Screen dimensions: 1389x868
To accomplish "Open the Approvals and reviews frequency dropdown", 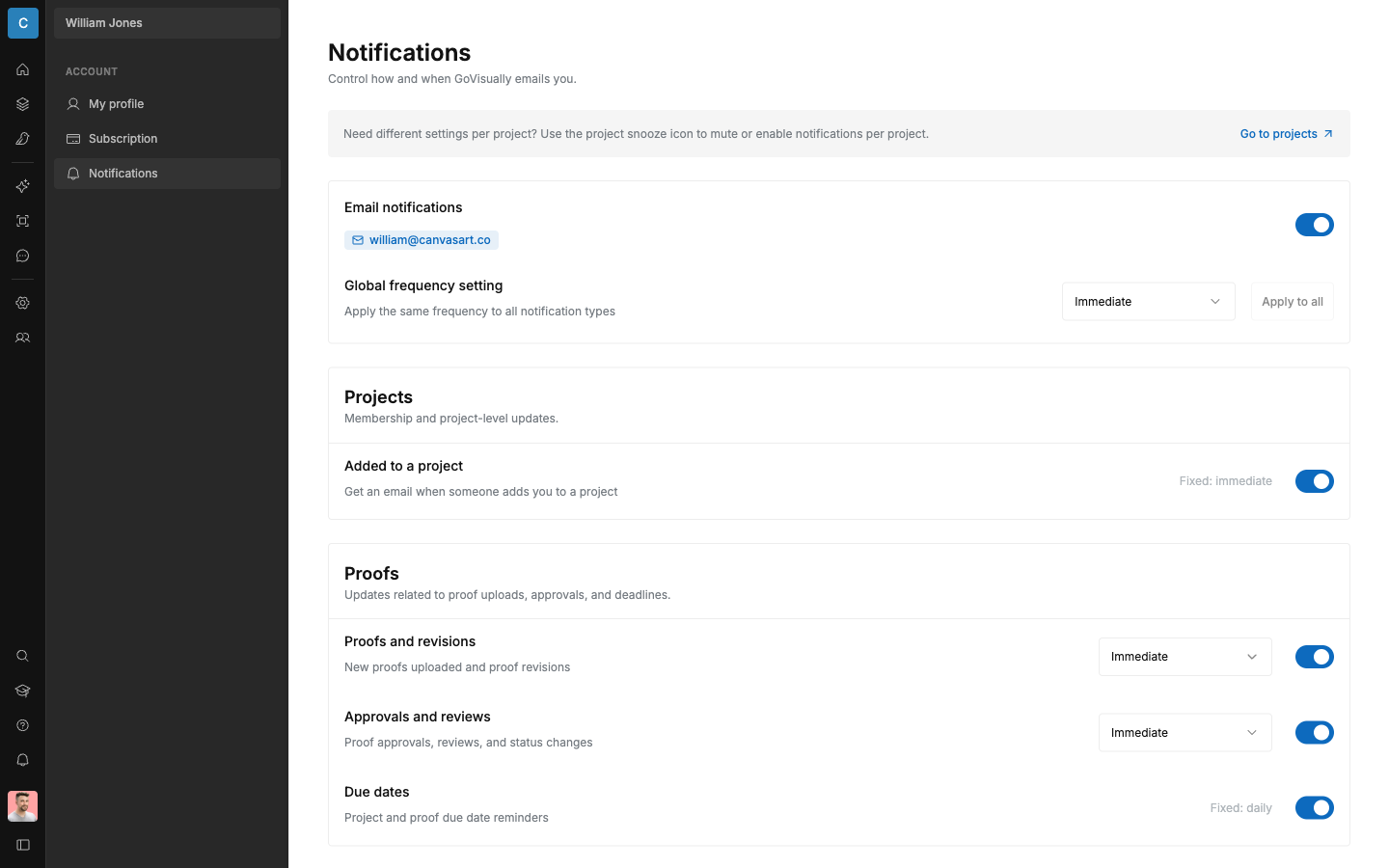I will [1185, 733].
